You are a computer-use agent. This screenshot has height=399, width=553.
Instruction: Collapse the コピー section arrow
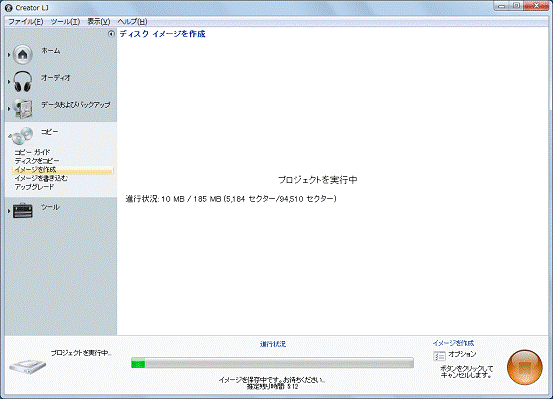[10, 136]
